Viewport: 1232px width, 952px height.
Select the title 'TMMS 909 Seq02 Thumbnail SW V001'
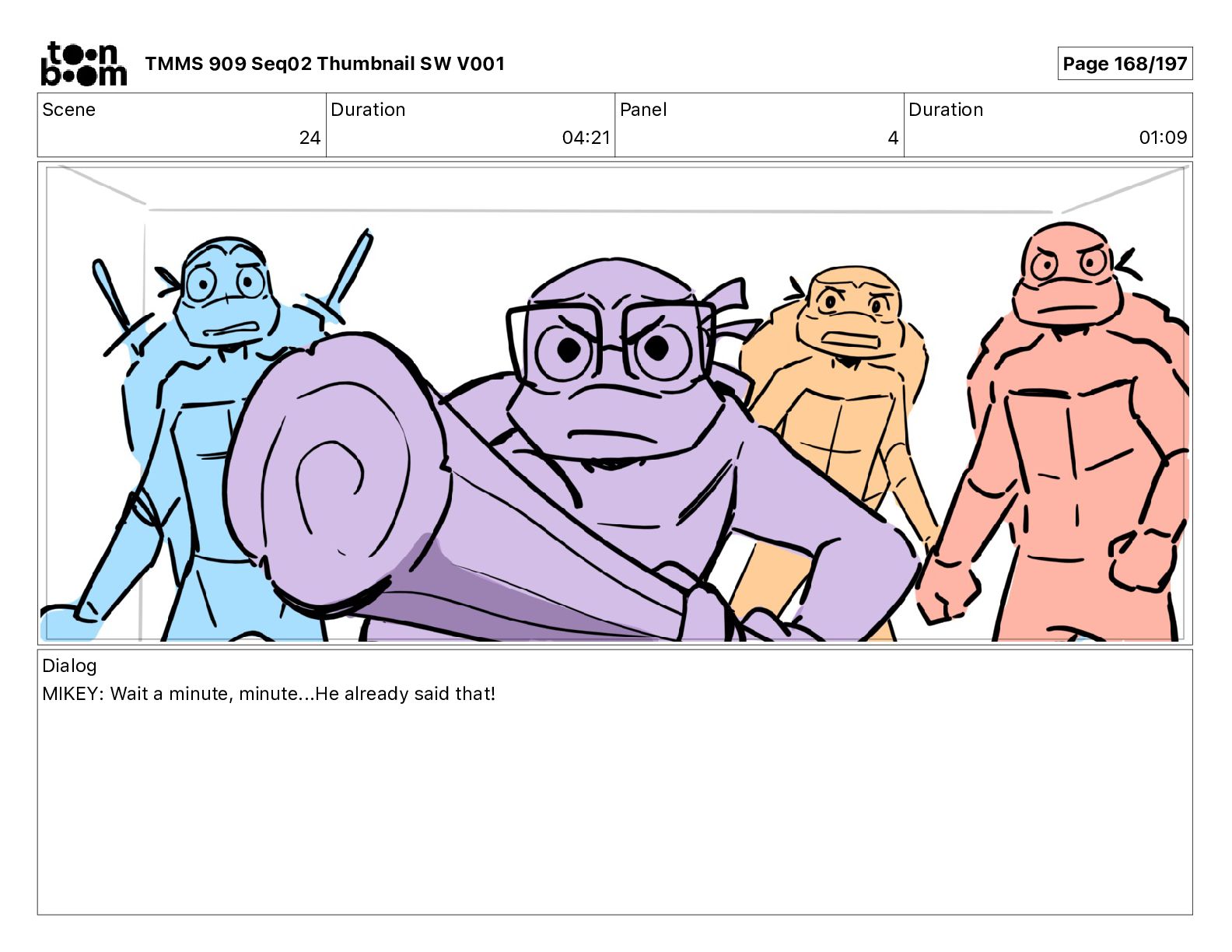click(324, 64)
